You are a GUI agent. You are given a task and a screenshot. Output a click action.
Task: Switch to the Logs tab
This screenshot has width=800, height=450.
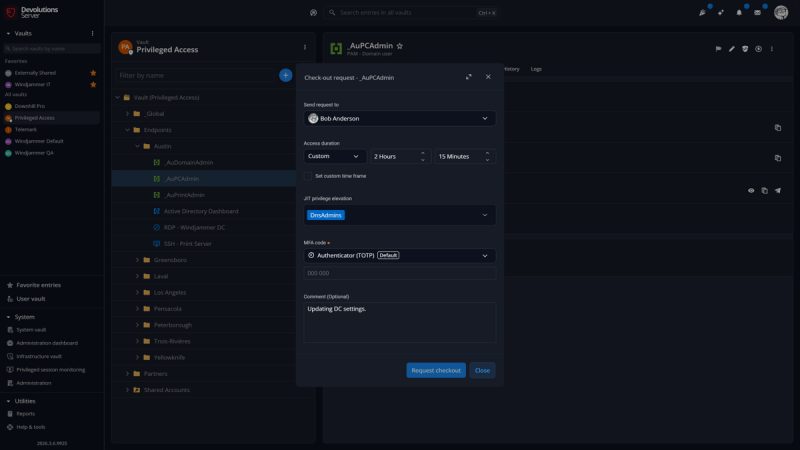pyautogui.click(x=536, y=69)
